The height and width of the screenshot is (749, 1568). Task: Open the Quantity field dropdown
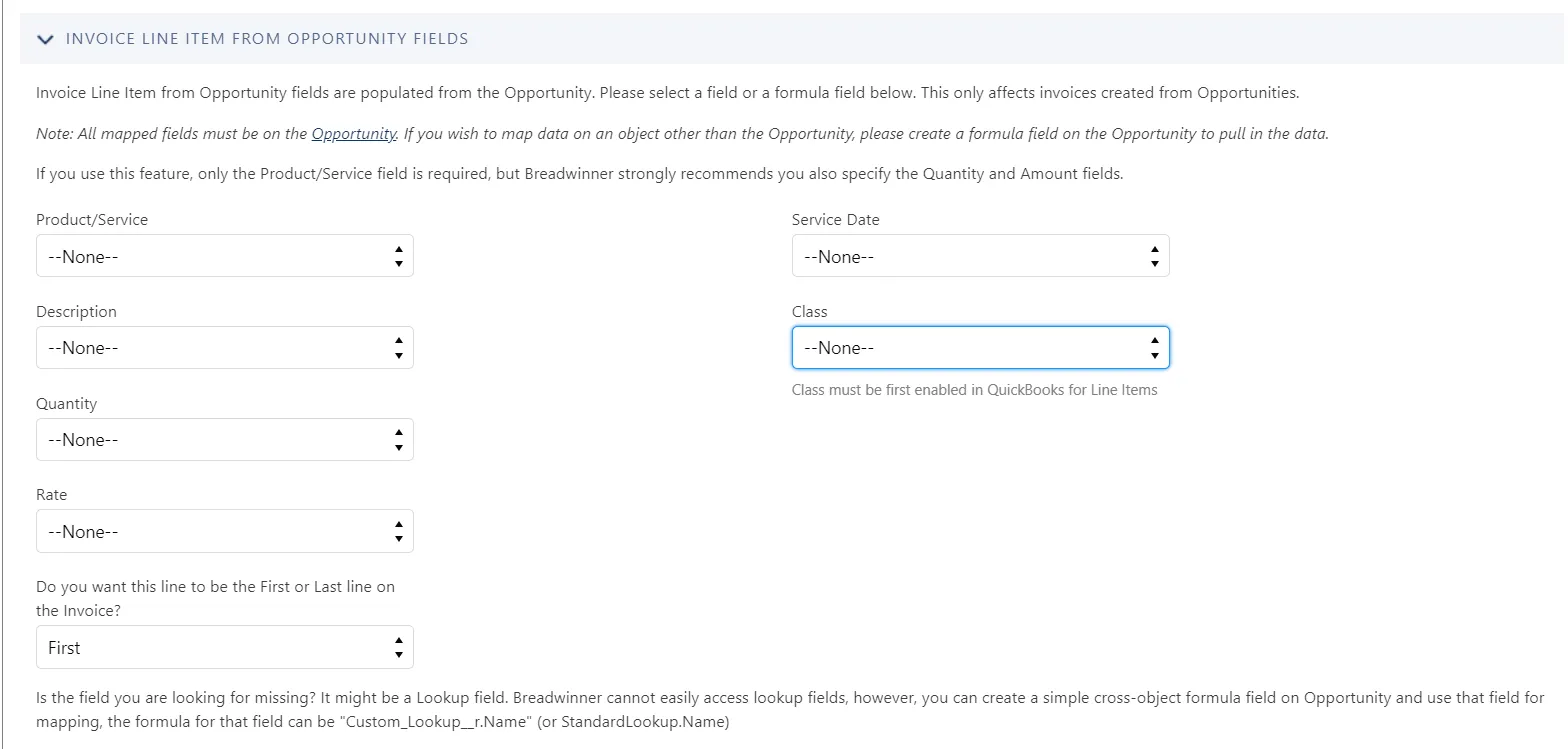click(225, 440)
